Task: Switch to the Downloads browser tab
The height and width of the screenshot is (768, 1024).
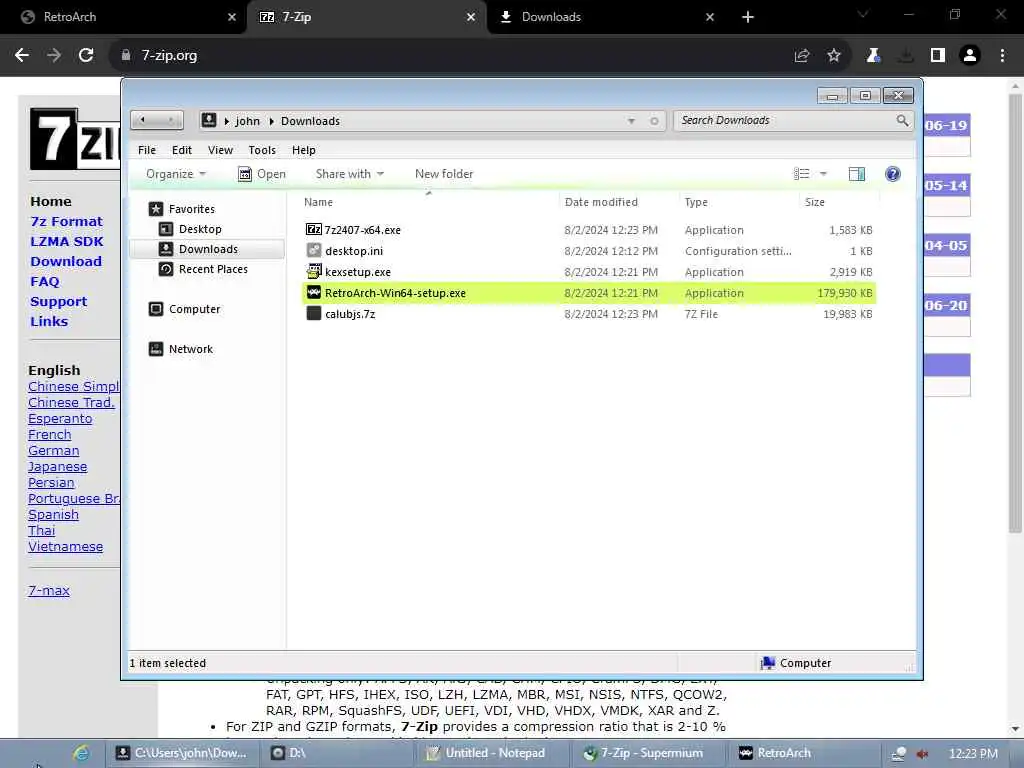Action: coord(604,17)
